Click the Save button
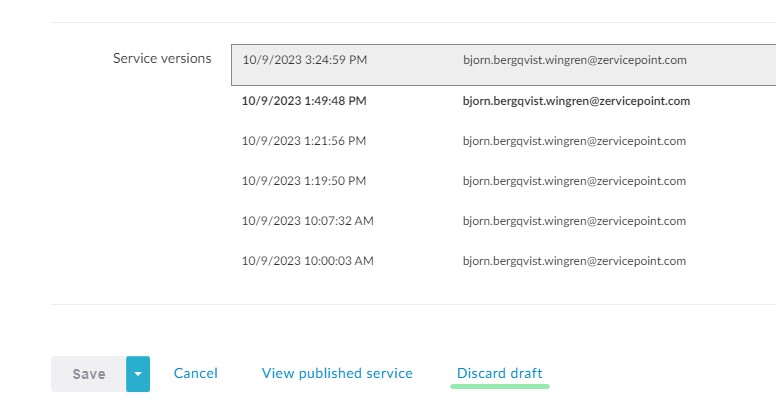776x406 pixels. click(88, 374)
